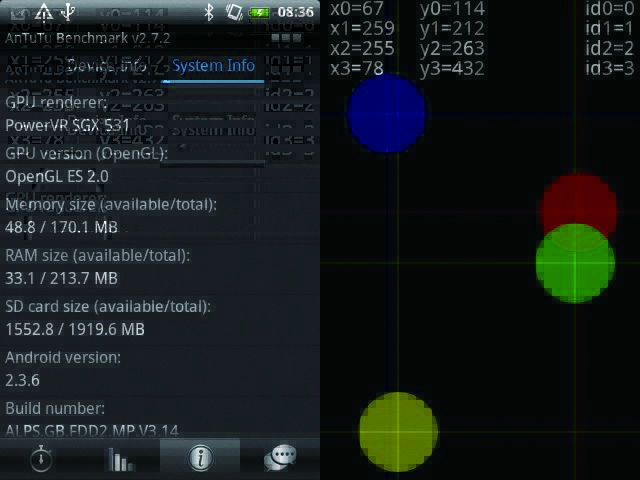Viewport: 640px width, 480px height.
Task: Click the AnTuTu Benchmark v2.7.2 title
Action: point(88,38)
